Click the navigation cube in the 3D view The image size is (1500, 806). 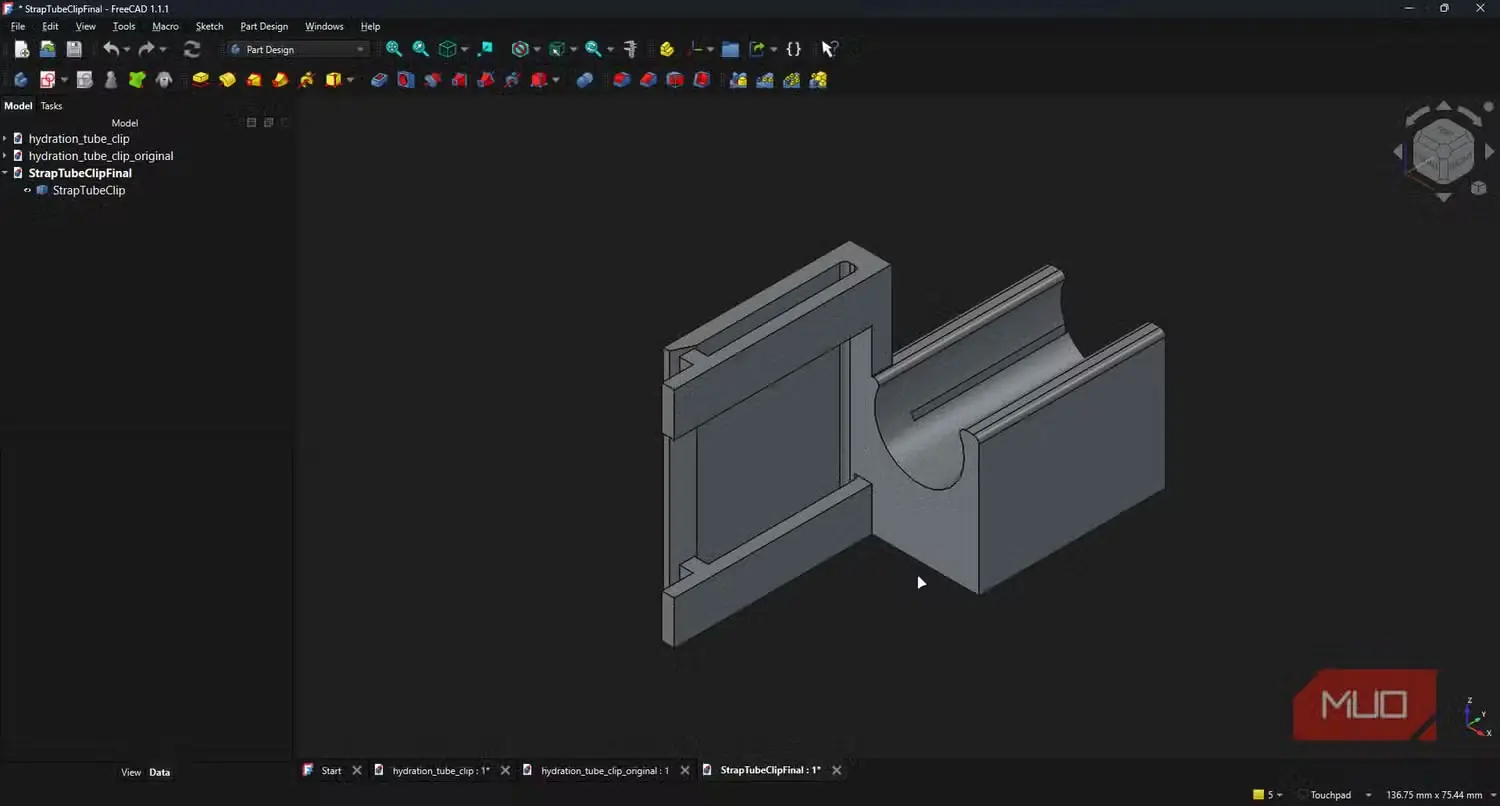click(x=1443, y=151)
